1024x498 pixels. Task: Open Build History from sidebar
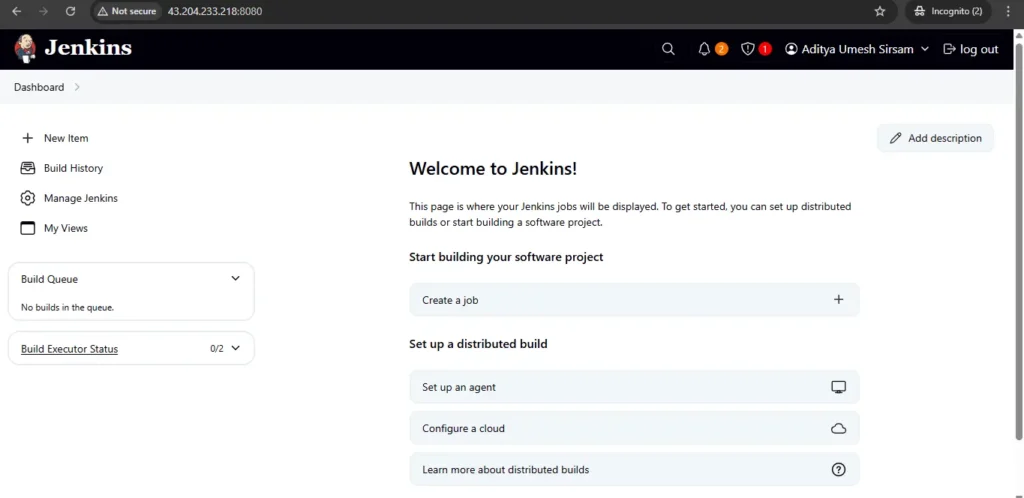[73, 168]
